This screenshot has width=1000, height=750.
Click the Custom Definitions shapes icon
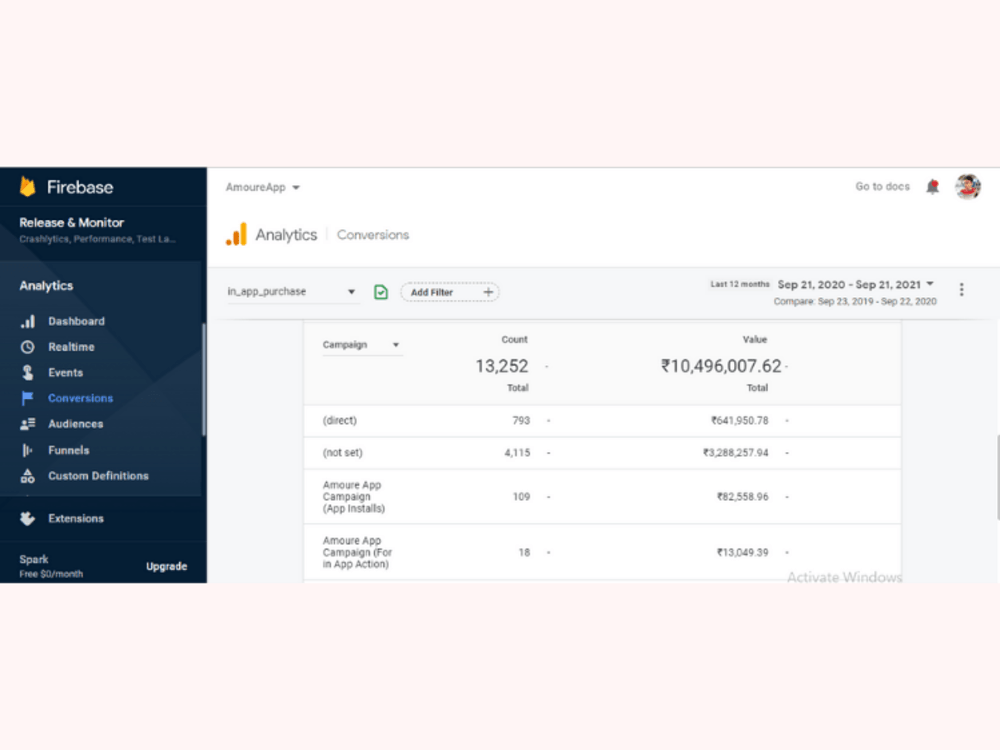27,476
